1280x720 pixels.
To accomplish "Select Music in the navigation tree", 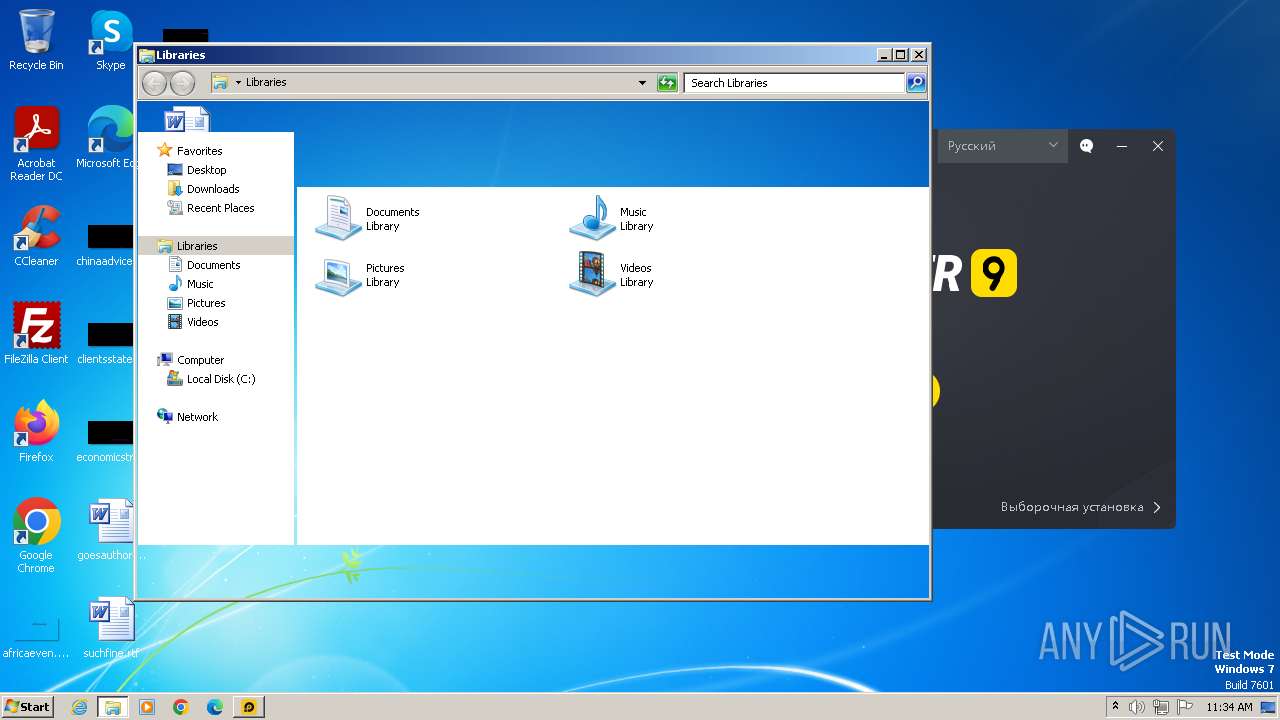I will pos(200,284).
